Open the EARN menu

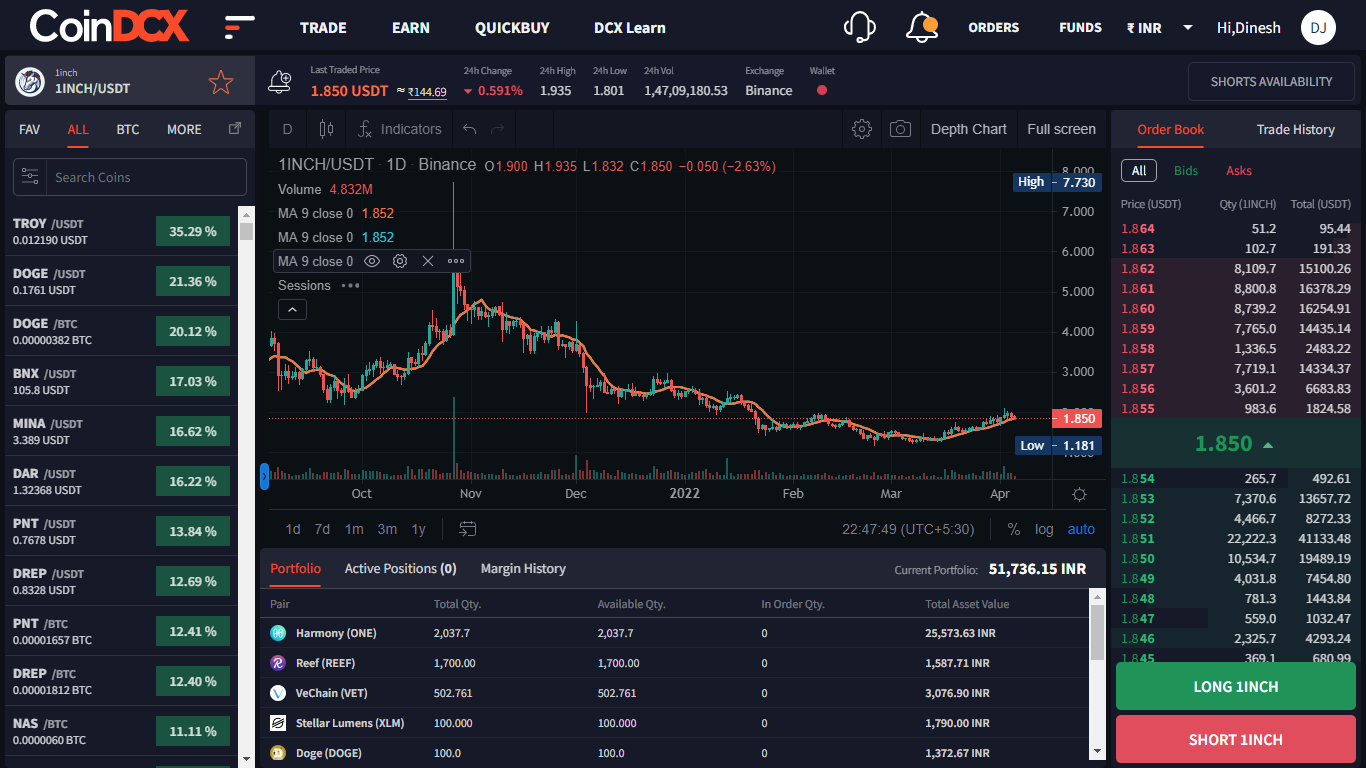tap(411, 28)
